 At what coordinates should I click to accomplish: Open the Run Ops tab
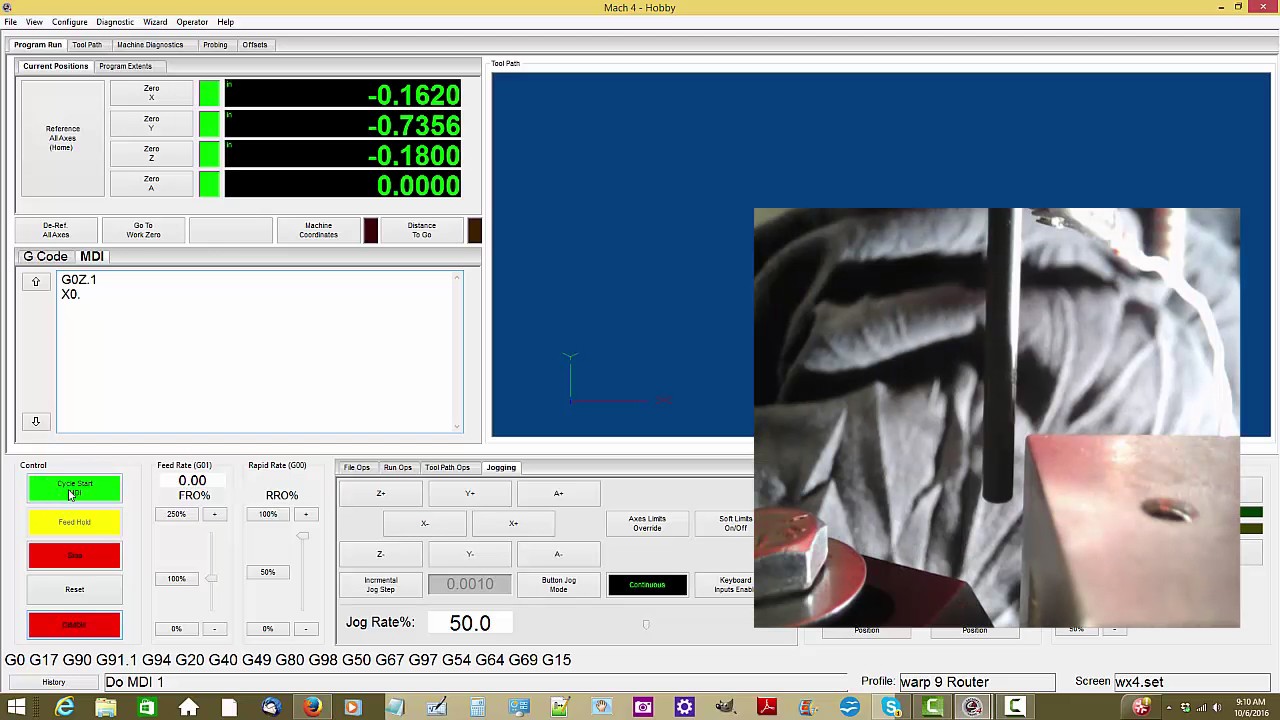tap(398, 467)
